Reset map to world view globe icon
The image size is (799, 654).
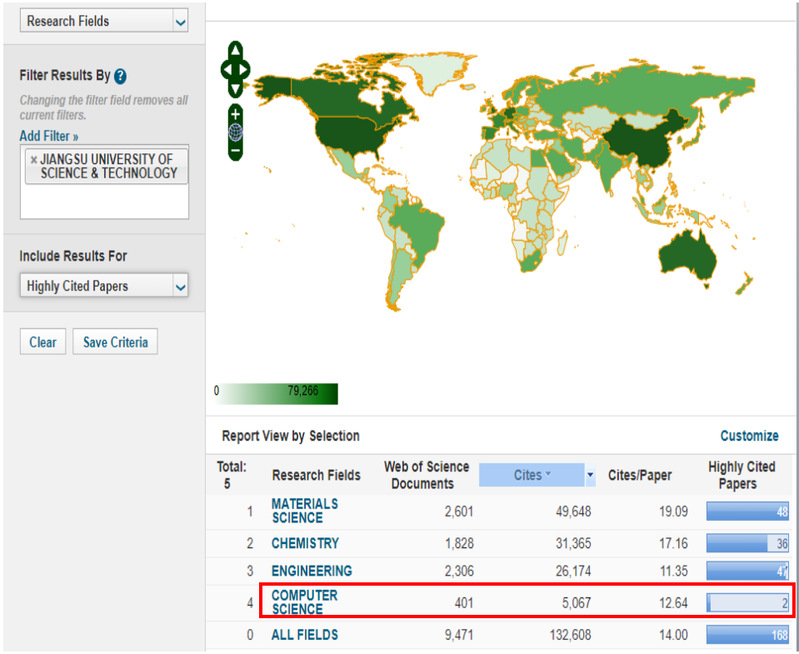(x=235, y=132)
